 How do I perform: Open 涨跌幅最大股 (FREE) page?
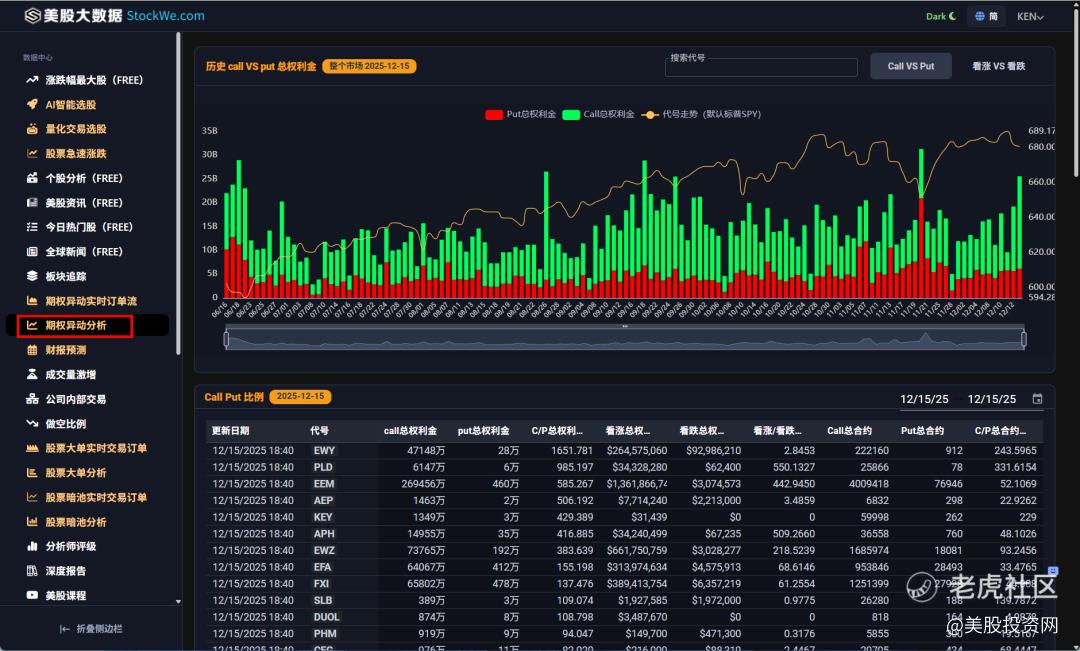92,79
